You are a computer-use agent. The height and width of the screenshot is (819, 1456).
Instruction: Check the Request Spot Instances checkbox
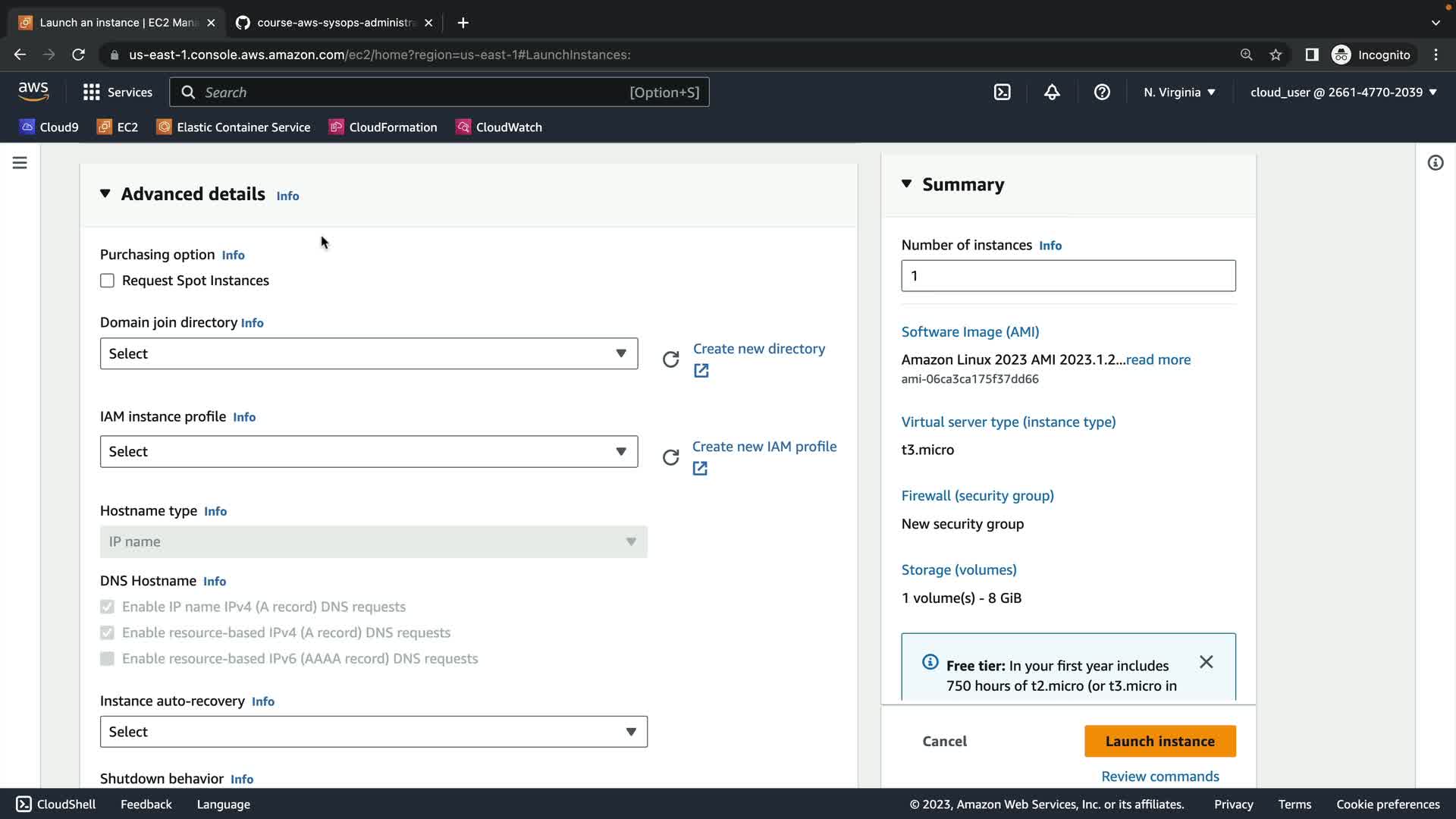pyautogui.click(x=107, y=281)
